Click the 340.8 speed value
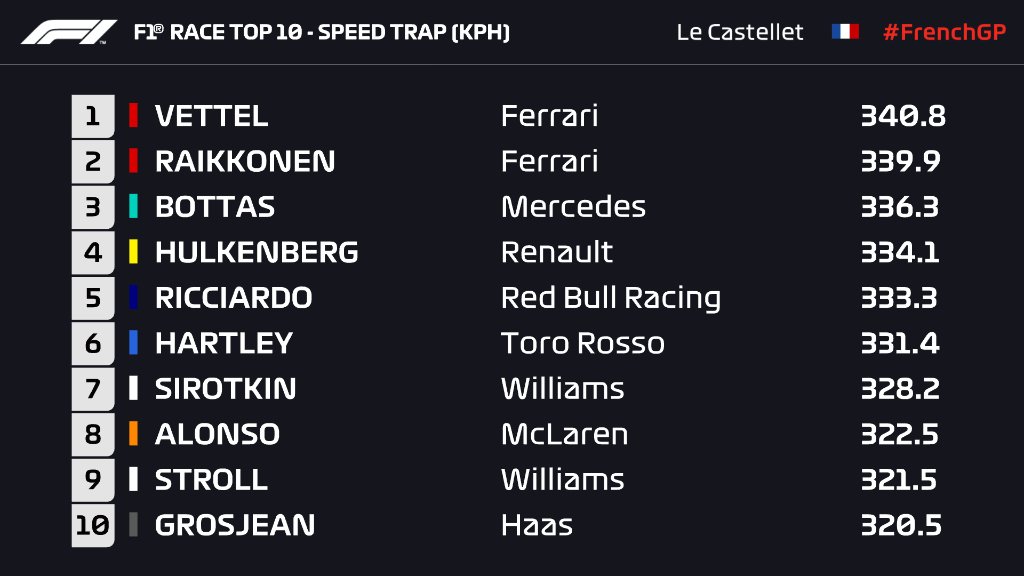Screen dimensions: 1024x576 pos(903,116)
